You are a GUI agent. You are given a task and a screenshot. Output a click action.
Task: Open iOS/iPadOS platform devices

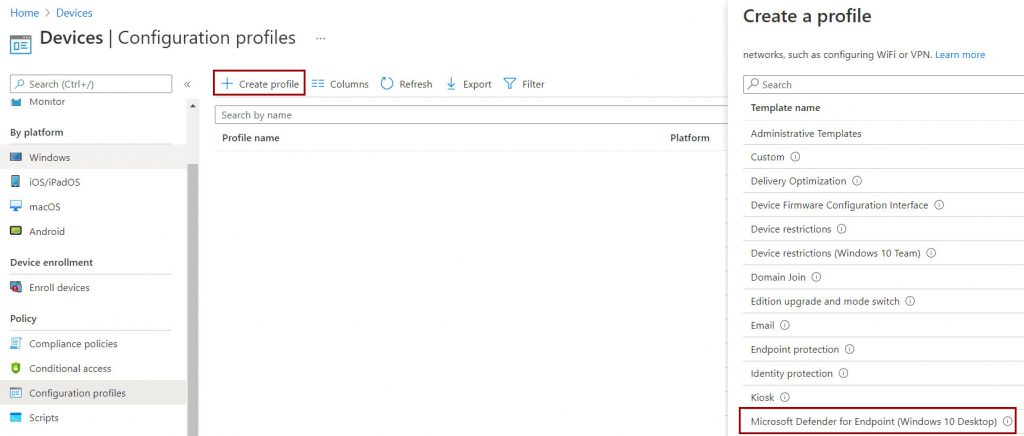[x=55, y=182]
